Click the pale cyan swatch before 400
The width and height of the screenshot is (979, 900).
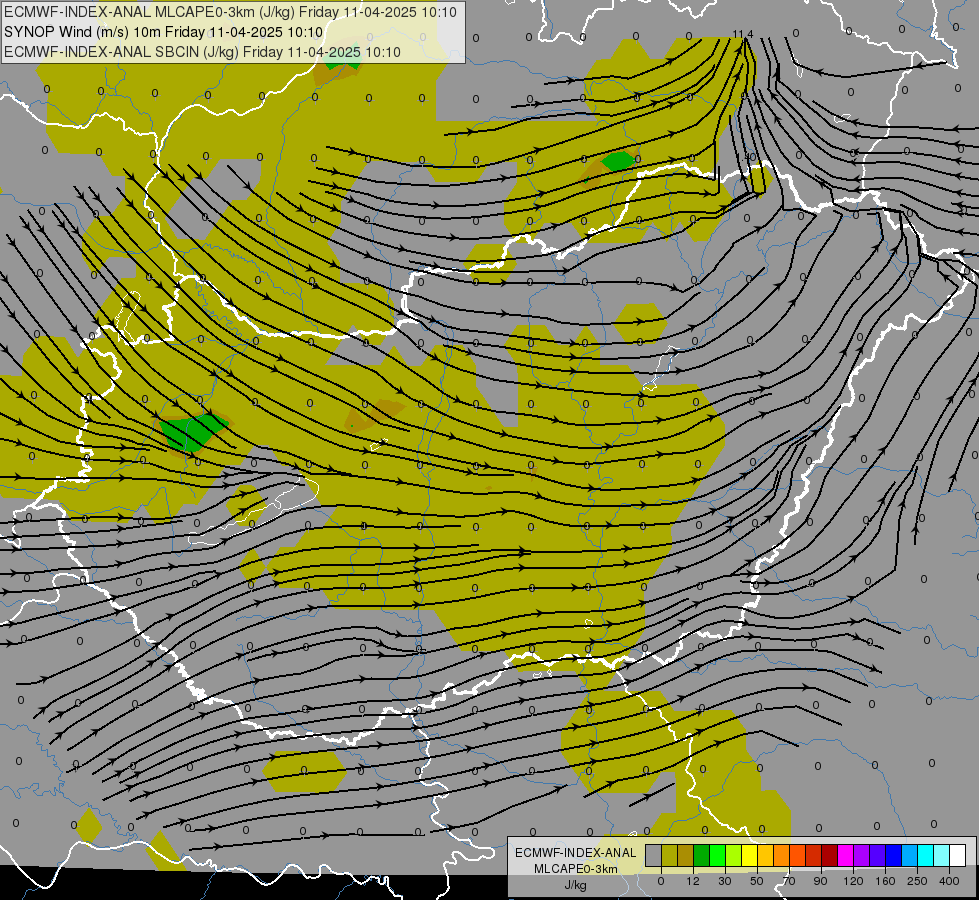942,856
